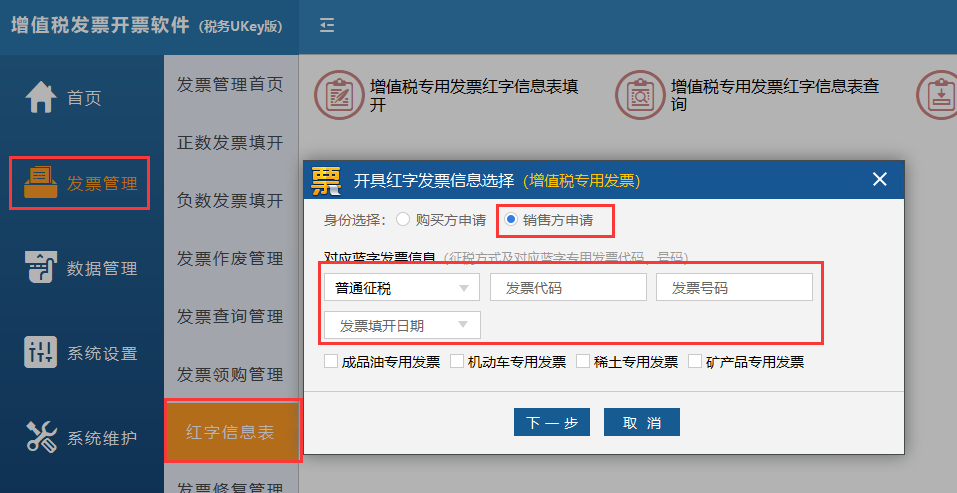Screen dimensions: 957x493
Task: Expand the 普通征税 tax method dropdown
Action: [402, 288]
